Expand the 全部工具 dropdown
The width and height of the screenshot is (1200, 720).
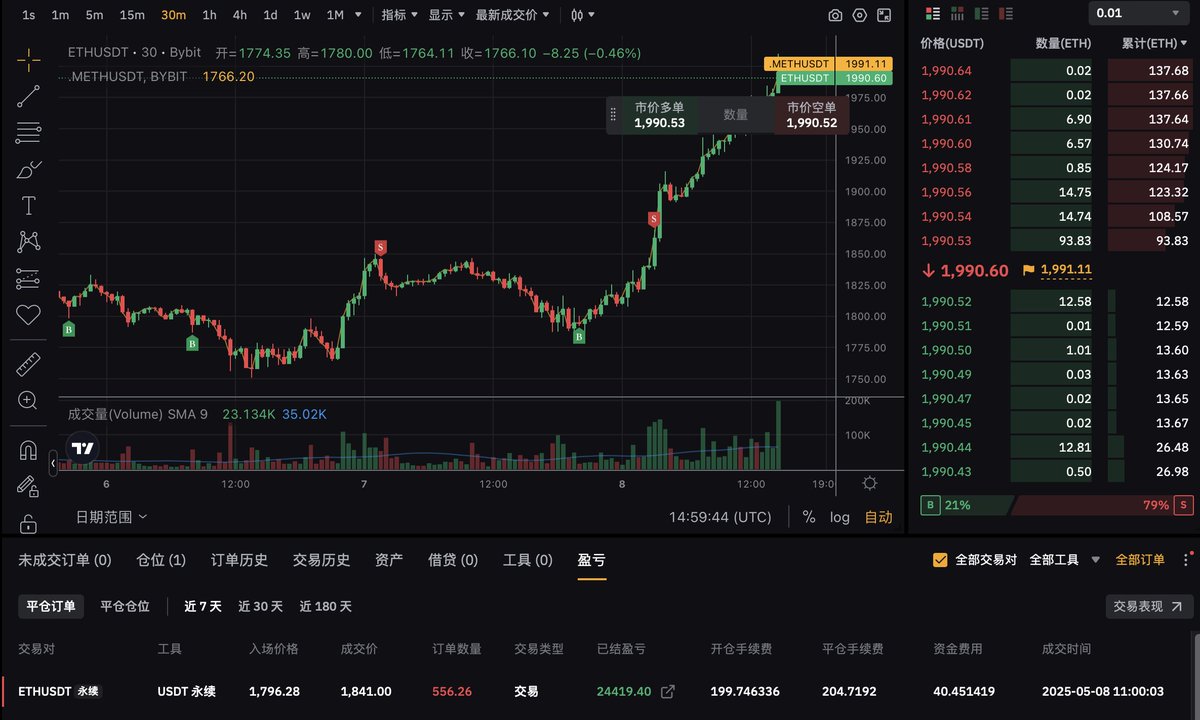click(1065, 560)
